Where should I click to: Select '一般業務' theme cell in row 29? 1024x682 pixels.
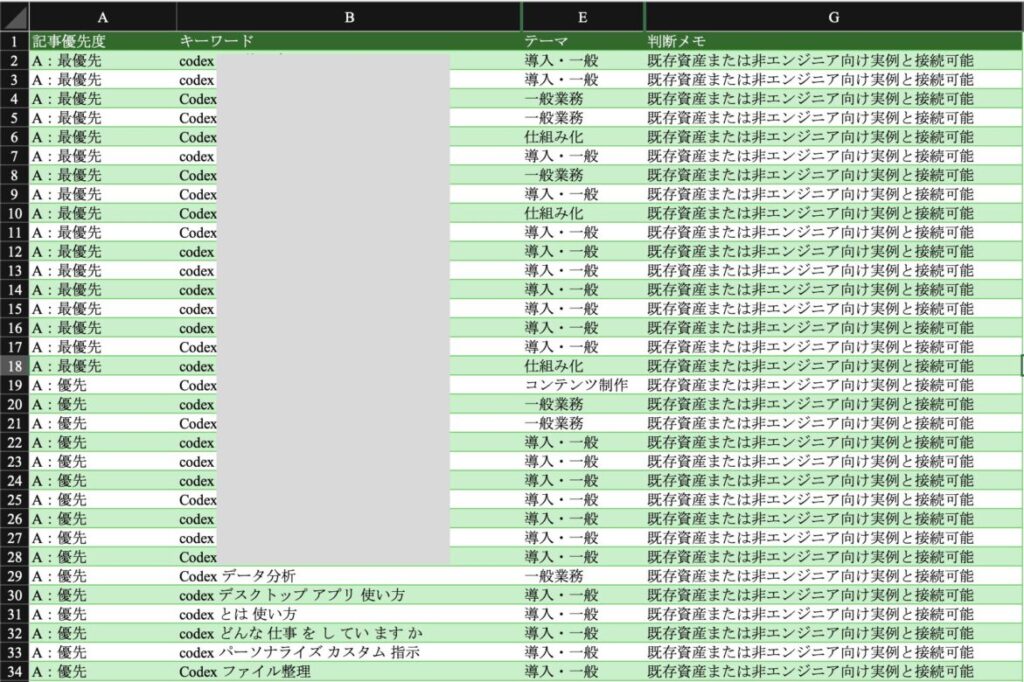[x=583, y=576]
